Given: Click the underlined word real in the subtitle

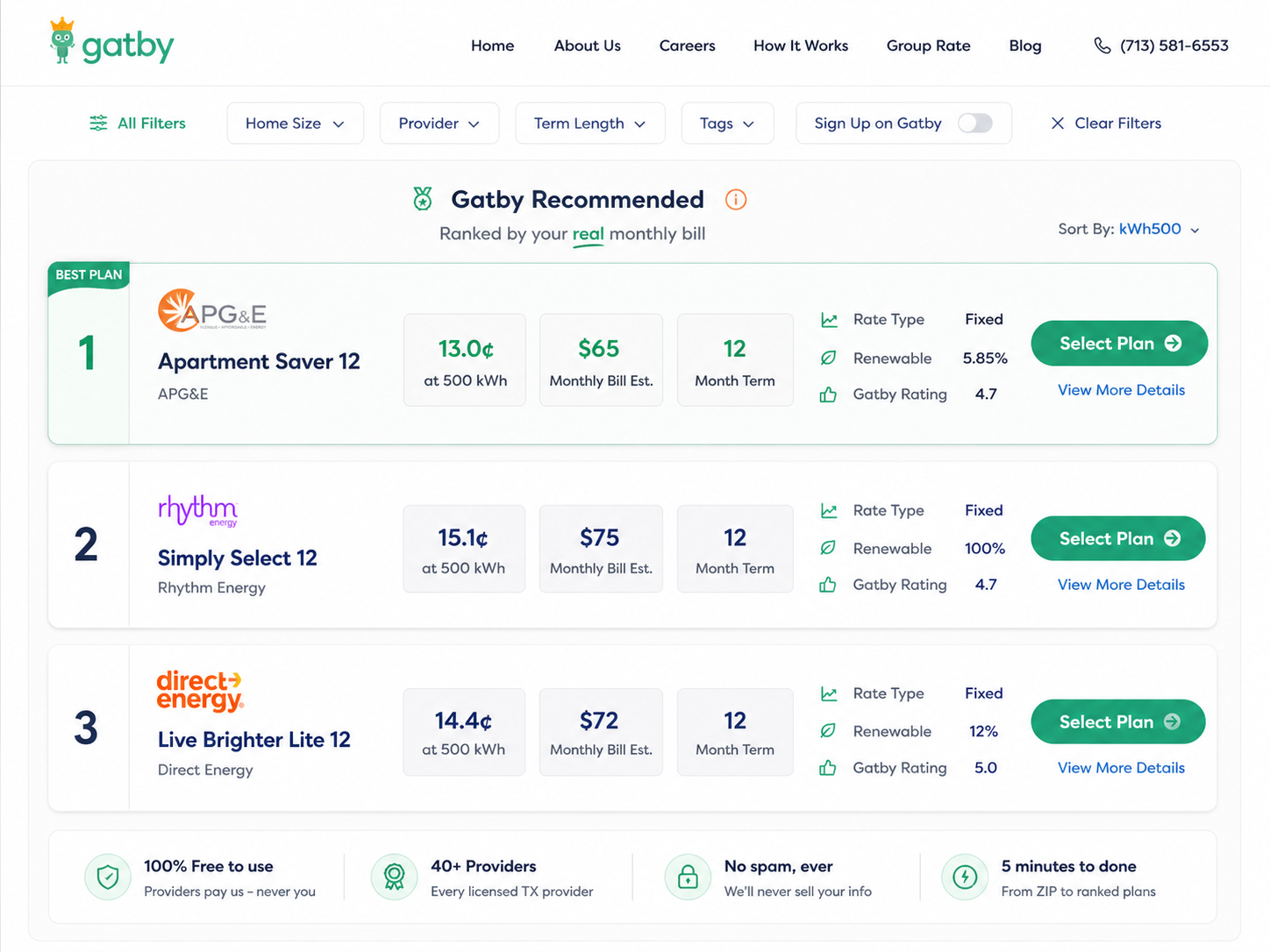Looking at the screenshot, I should [x=588, y=235].
